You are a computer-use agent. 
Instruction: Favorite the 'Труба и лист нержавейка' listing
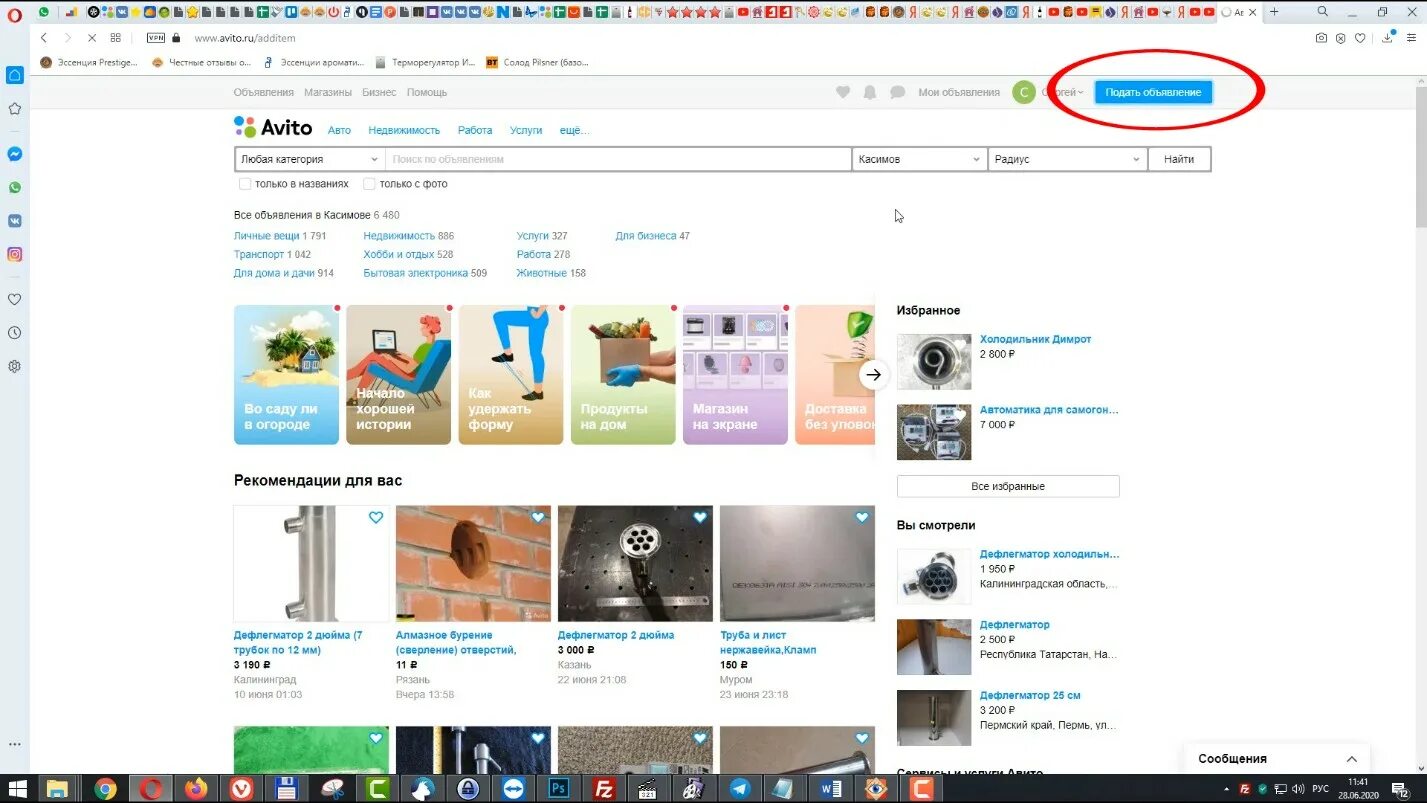click(x=862, y=517)
